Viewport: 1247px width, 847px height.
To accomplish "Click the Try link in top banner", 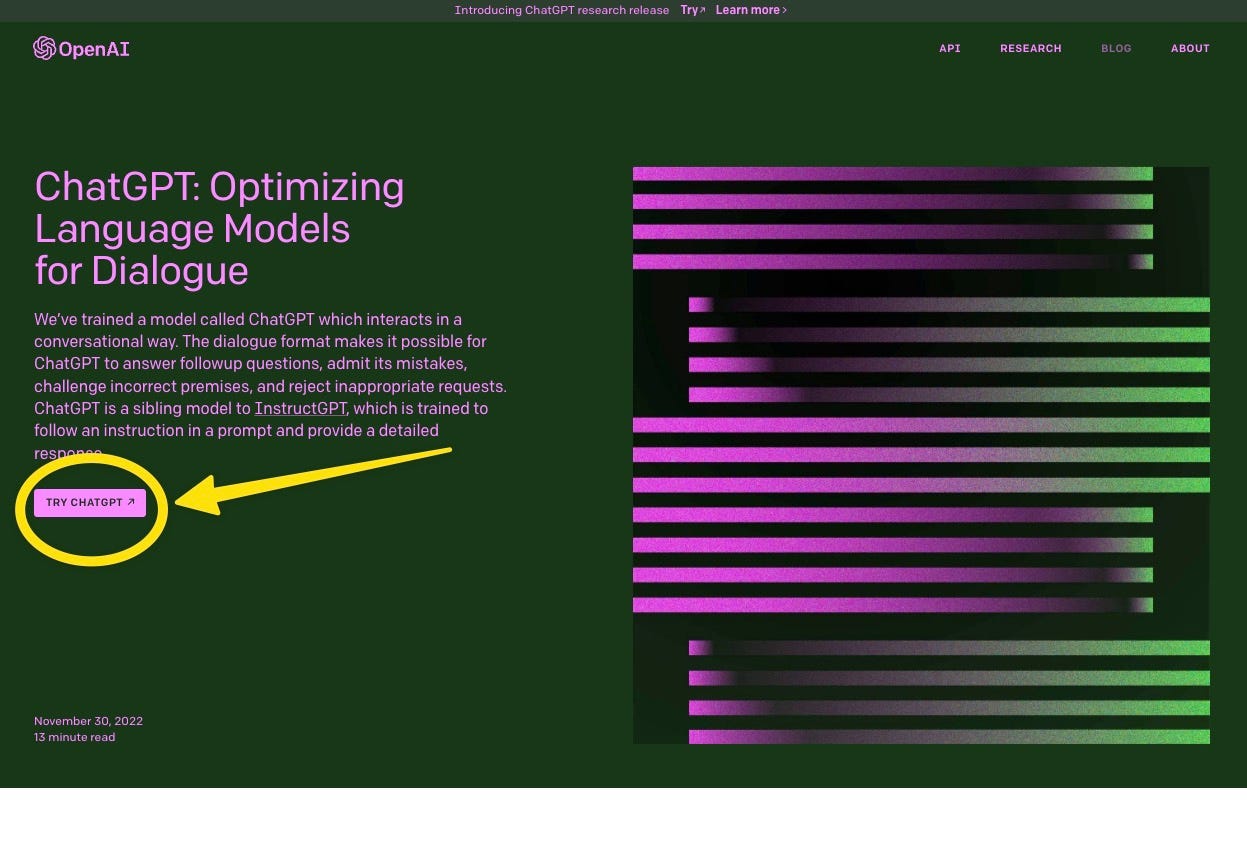I will [692, 10].
